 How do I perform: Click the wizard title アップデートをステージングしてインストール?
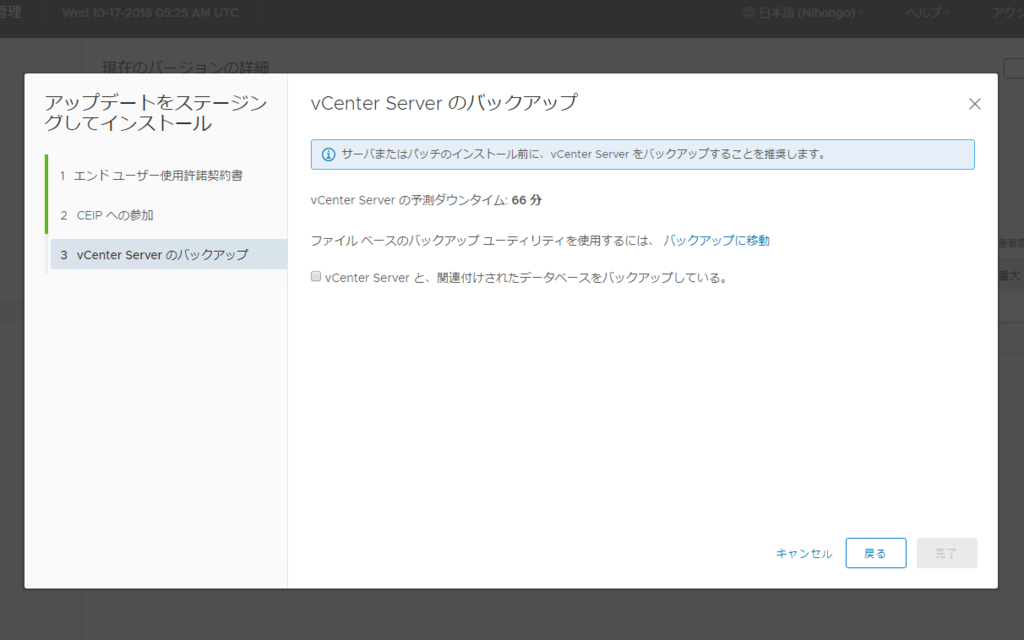(155, 113)
